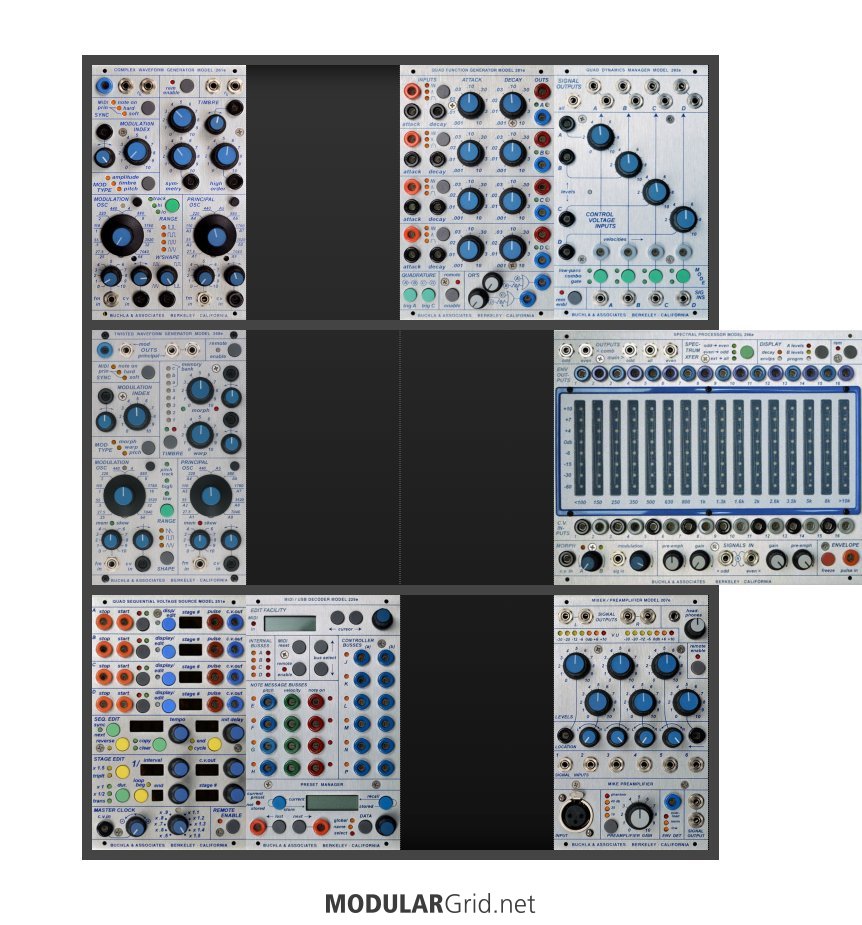Click the blue banana jack at 261e top-left
Viewport: 862px width, 925px height.
click(104, 86)
